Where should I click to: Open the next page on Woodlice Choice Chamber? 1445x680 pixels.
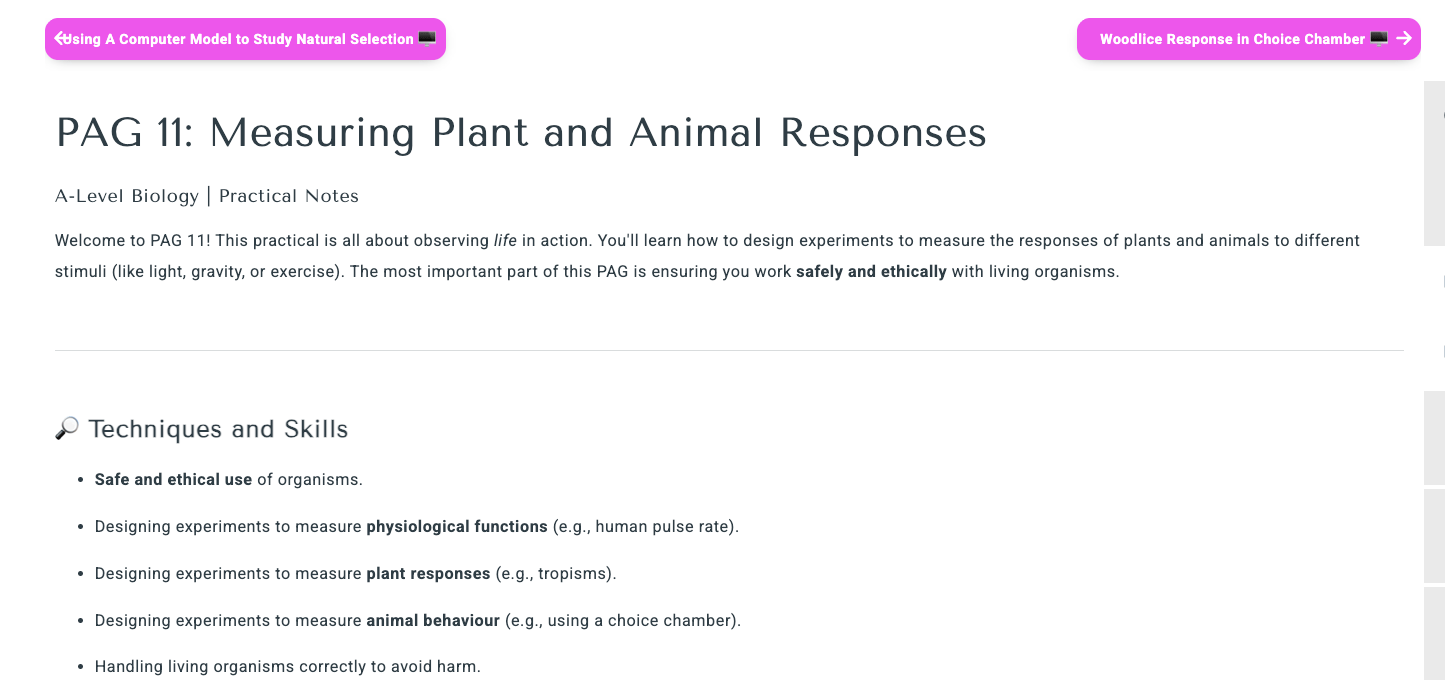coord(1248,38)
